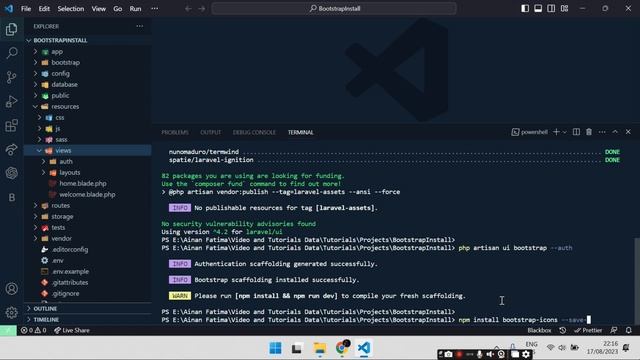Expand the Outline section
This screenshot has height=360, width=640.
click(88, 309)
